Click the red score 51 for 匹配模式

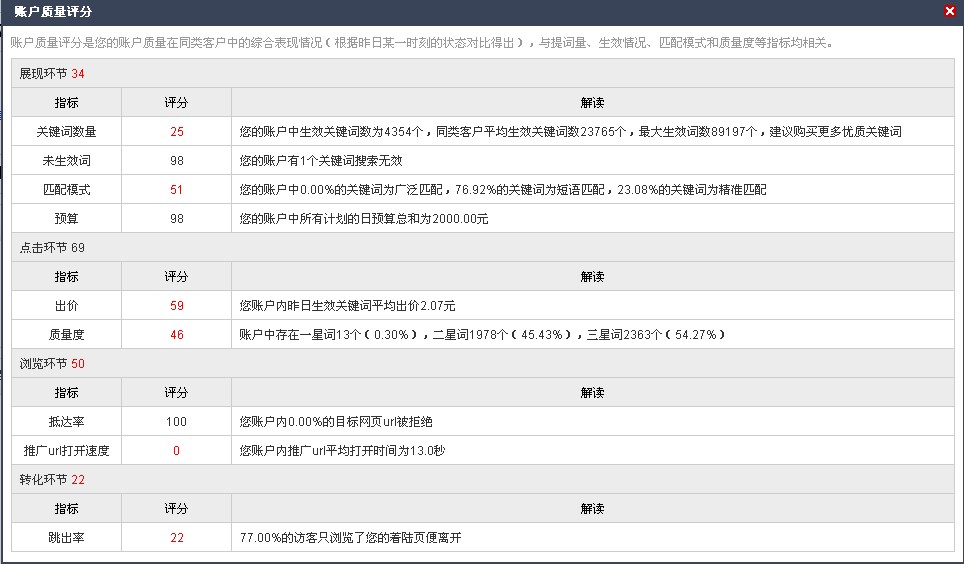177,190
